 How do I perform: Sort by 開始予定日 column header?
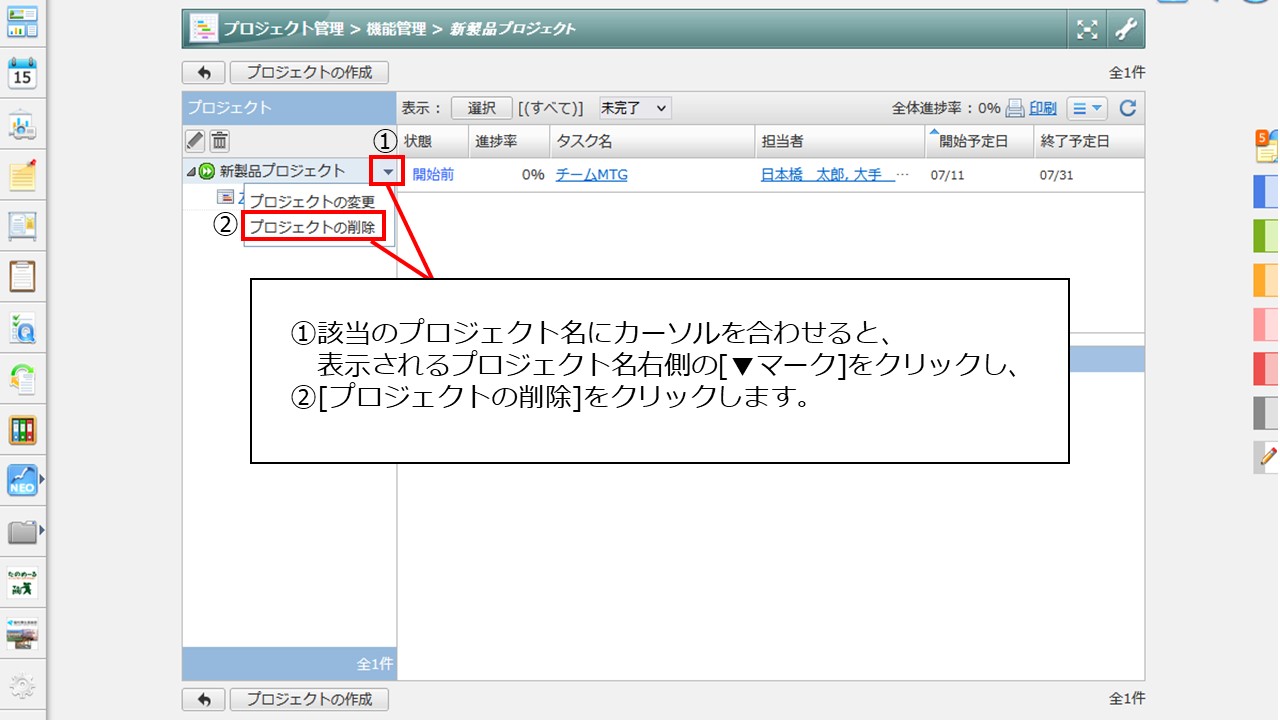(972, 141)
